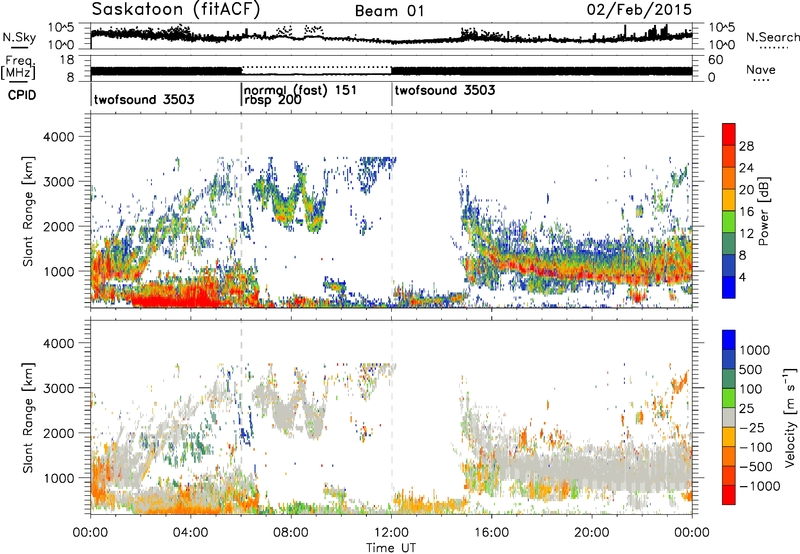Click the 'Power [dB]' colorbar label
Screen dimensions: 800x554
point(763,211)
